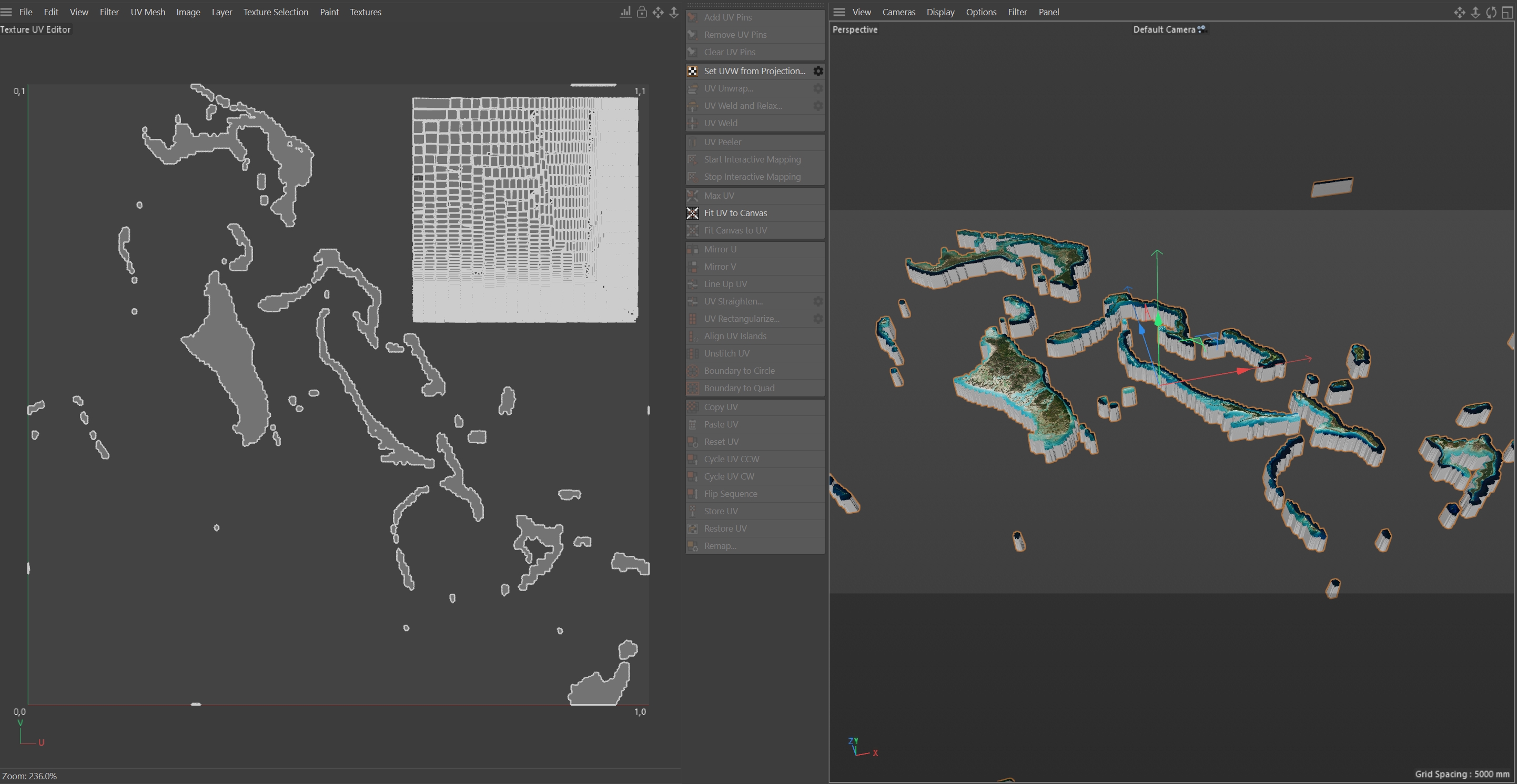
Task: Click the Fit UV to Canvas command
Action: [735, 213]
